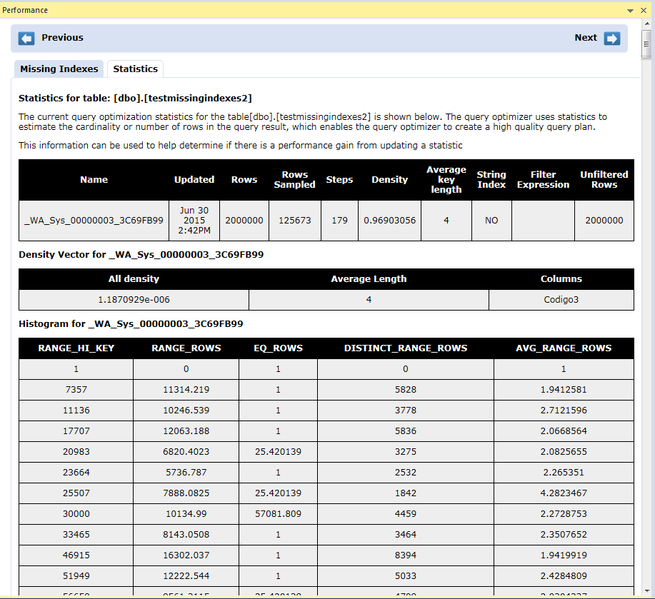655x599 pixels.
Task: Click the AVG_RANGE_ROWS column header
Action: coord(564,348)
